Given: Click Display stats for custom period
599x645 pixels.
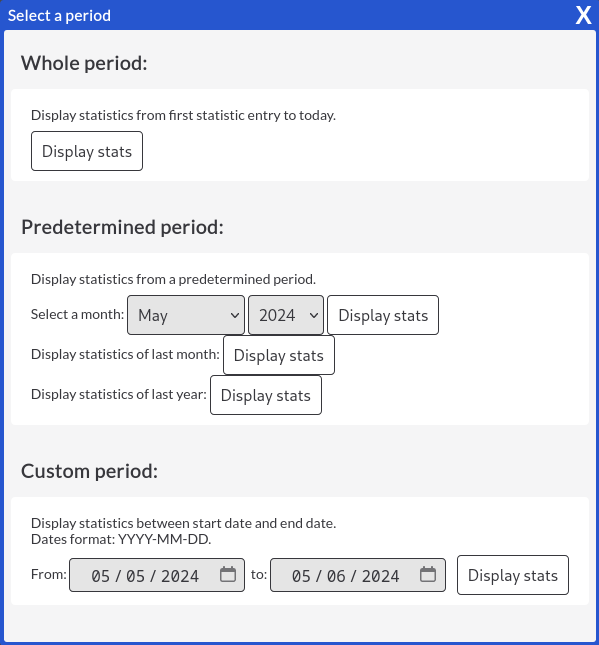Looking at the screenshot, I should tap(513, 575).
